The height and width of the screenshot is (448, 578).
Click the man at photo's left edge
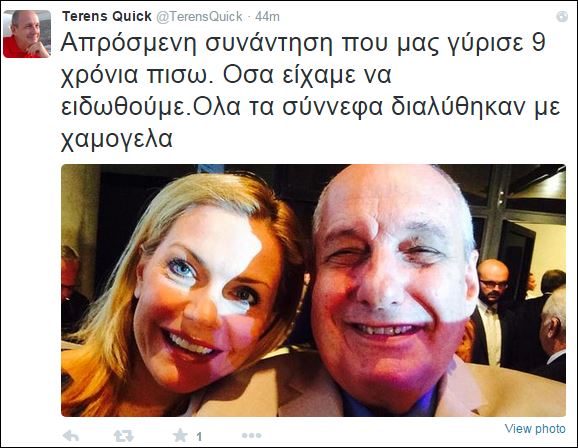pos(72,289)
